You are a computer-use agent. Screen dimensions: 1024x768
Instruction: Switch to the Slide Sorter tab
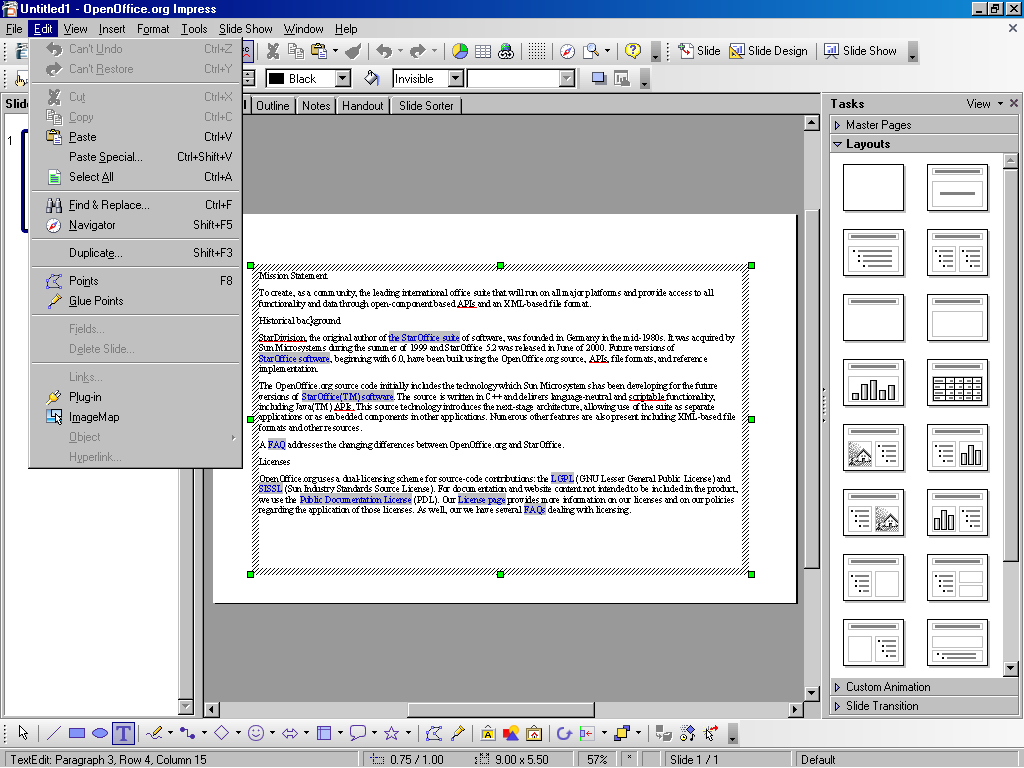click(x=426, y=106)
